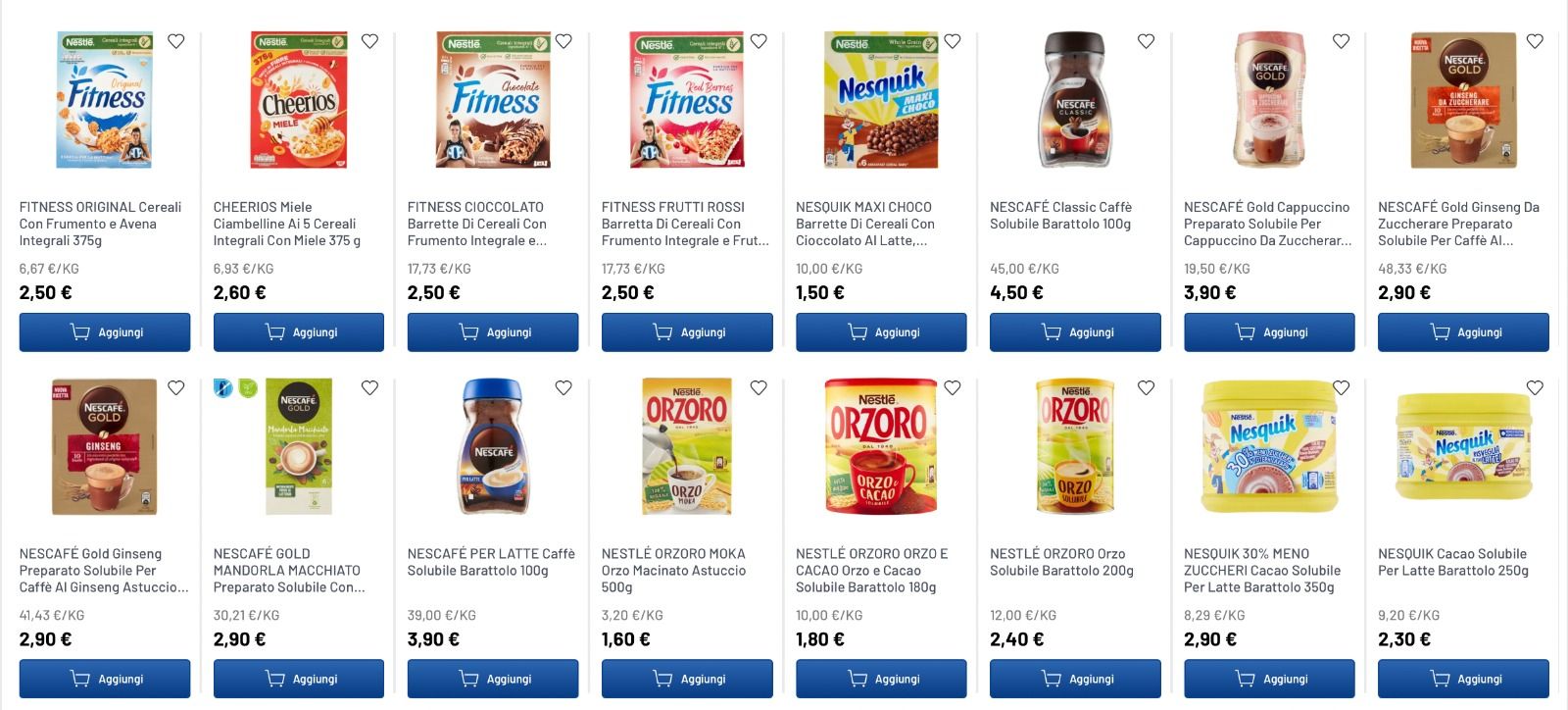Screen dimensions: 1568x710
Task: Click the lactose-free badge on NESCAFÉ GOLD MANDORLA MACCHIATO
Action: pyautogui.click(x=221, y=387)
